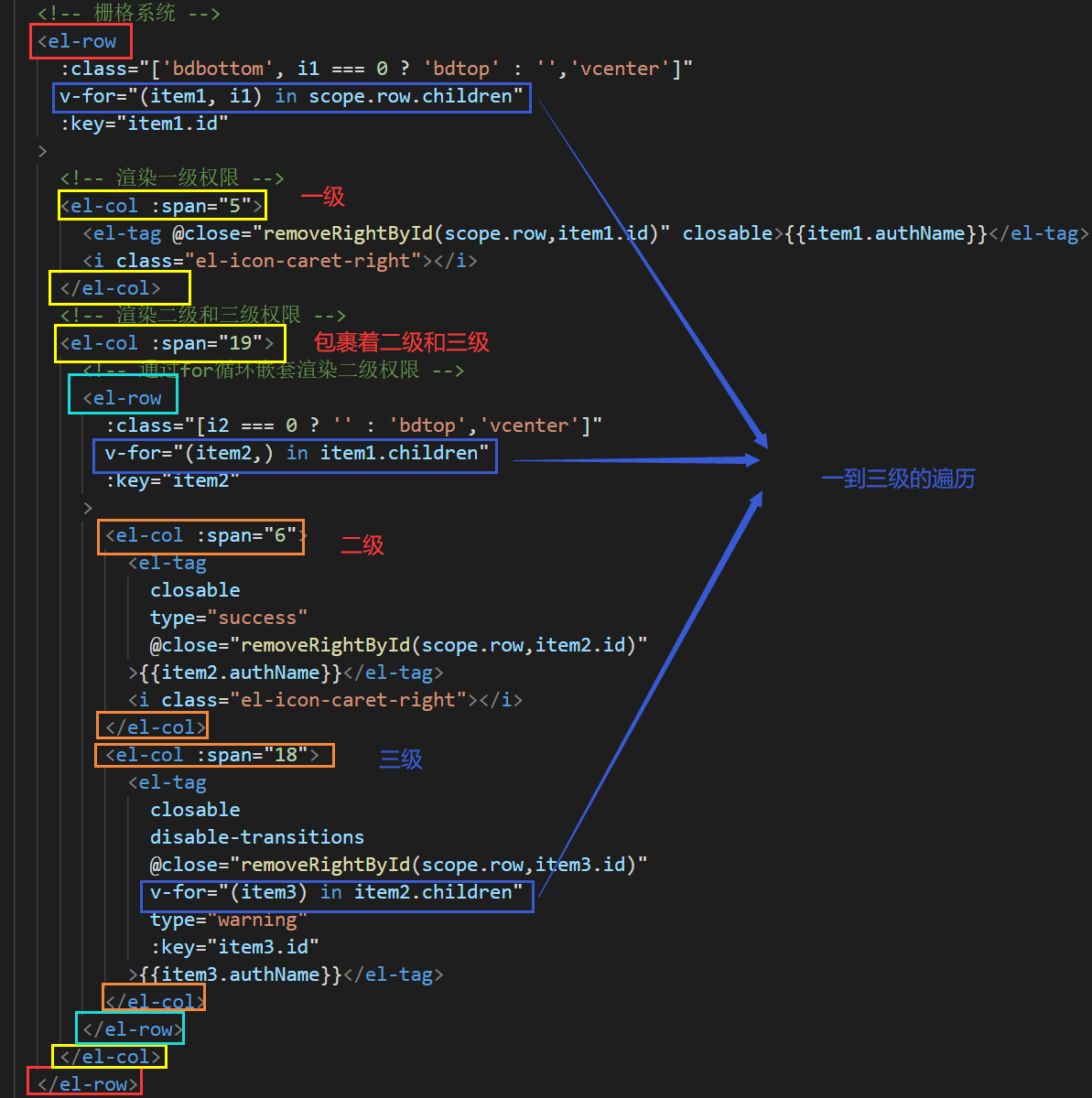Select the disable-transitions attribute
The height and width of the screenshot is (1098, 1092).
tap(257, 837)
